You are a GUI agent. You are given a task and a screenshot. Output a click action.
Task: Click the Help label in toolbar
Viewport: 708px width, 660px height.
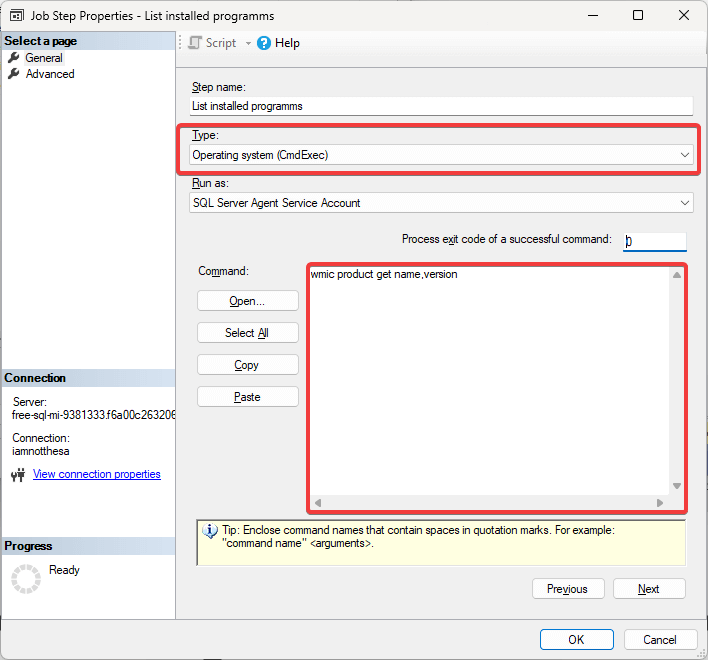click(287, 43)
